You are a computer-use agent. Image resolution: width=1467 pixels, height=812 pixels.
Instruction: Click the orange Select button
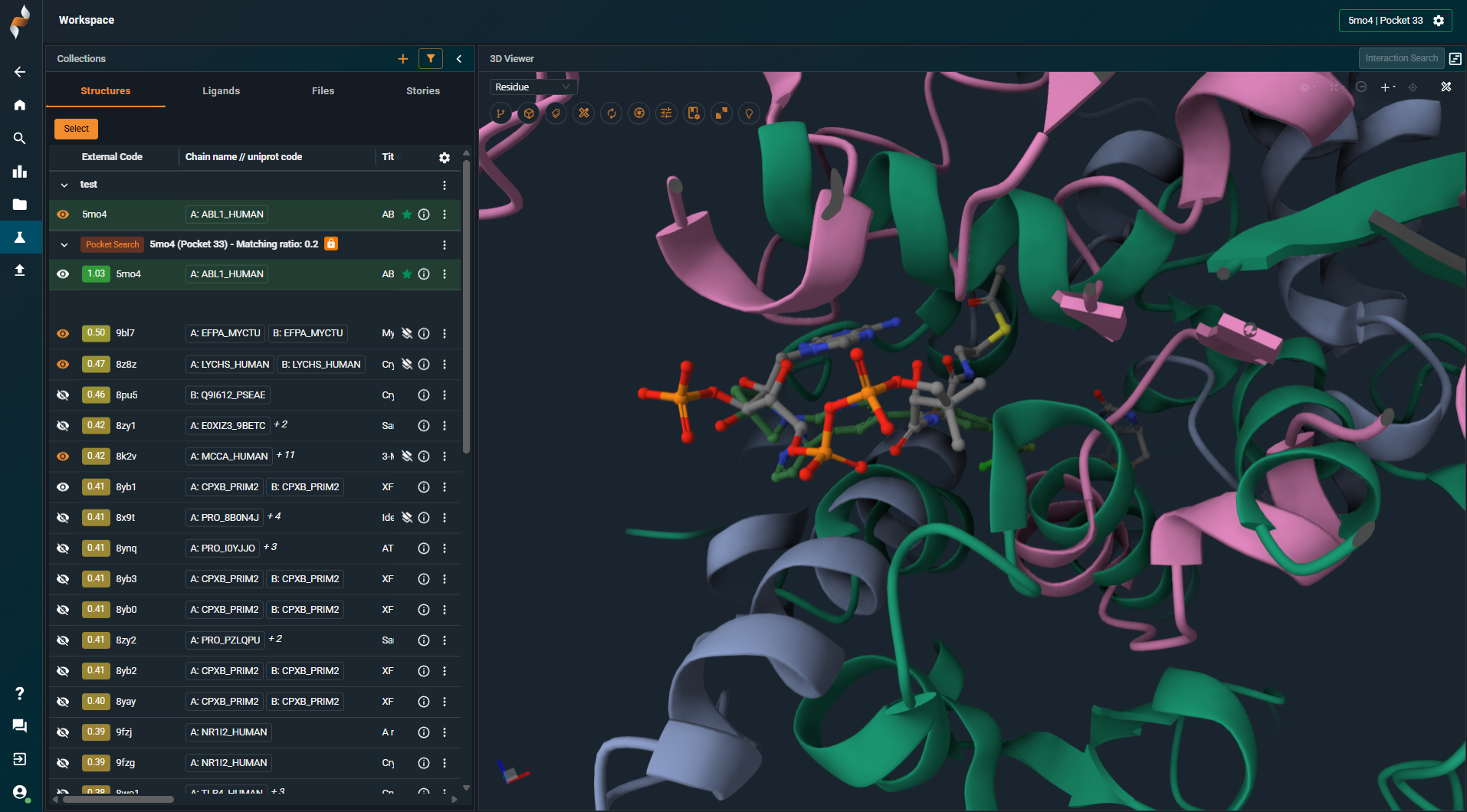pyautogui.click(x=76, y=129)
